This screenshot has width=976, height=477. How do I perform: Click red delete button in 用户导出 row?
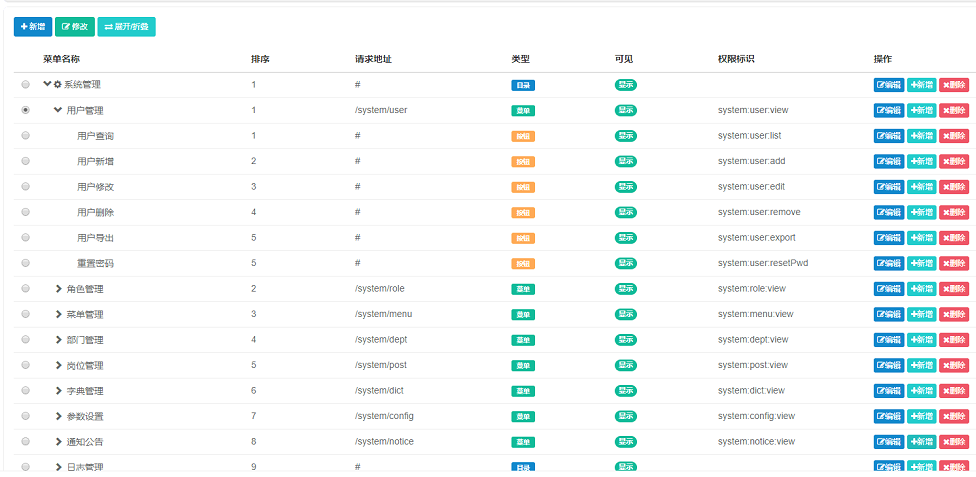click(x=953, y=238)
